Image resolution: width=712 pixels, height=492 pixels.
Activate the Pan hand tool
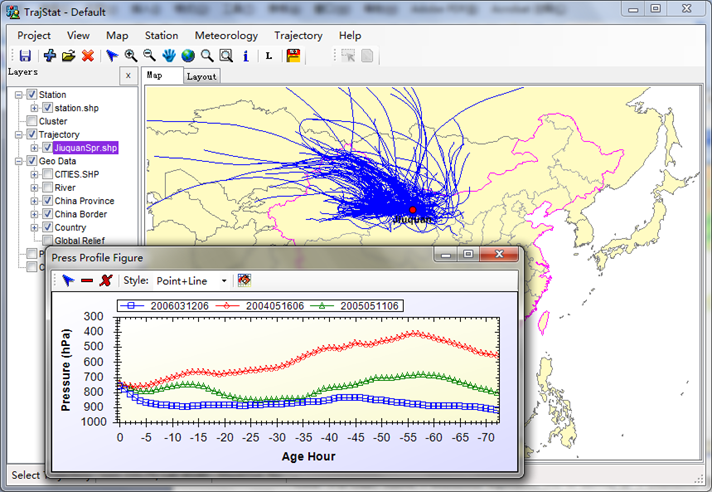tap(169, 56)
